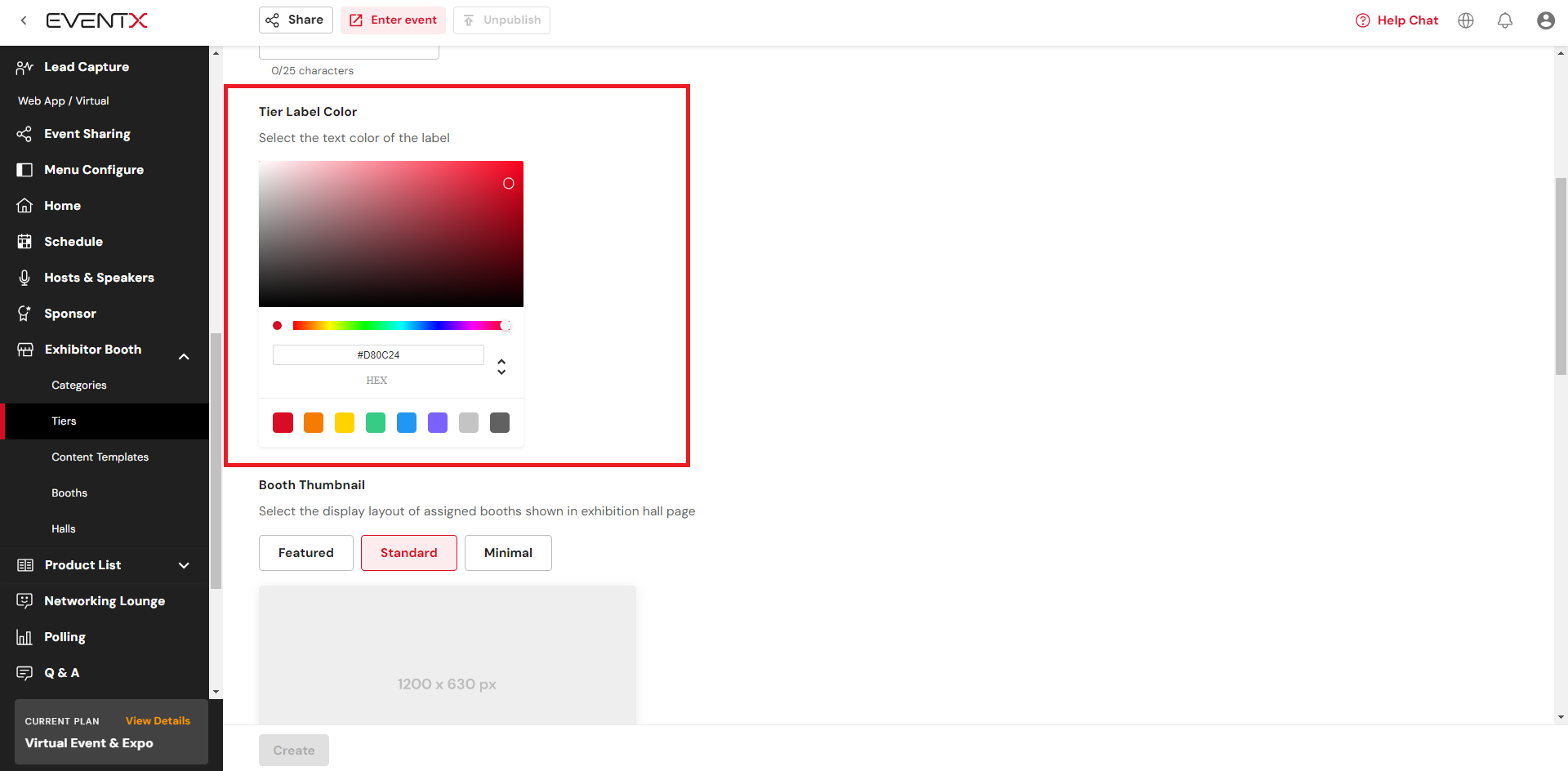Open Help Chat link
1568x771 pixels.
coord(1407,20)
